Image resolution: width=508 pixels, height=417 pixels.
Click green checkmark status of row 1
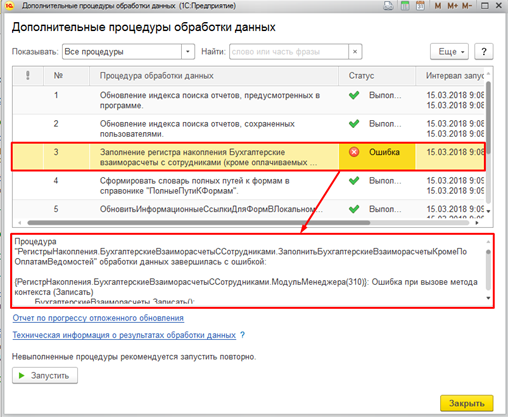tap(354, 95)
